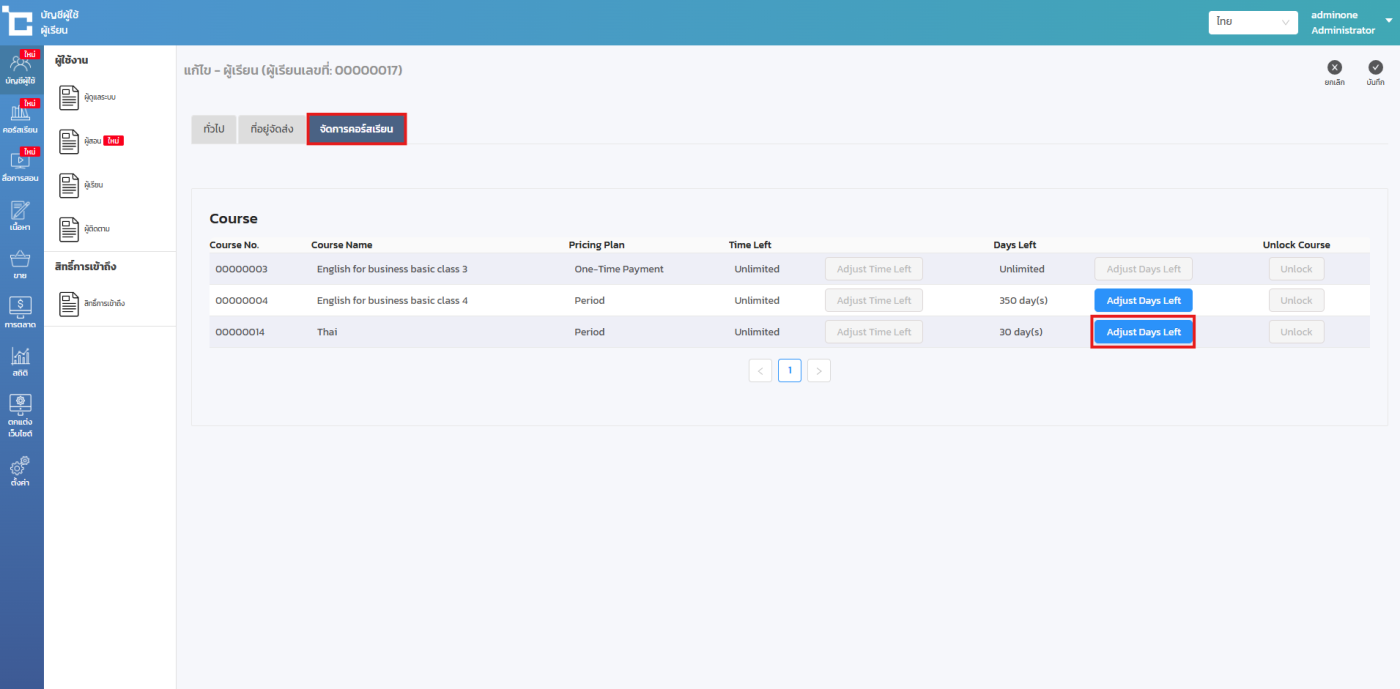Screen dimensions: 1400x689
Task: Select ผู้สอน (instructor) in the user list
Action: [x=92, y=141]
